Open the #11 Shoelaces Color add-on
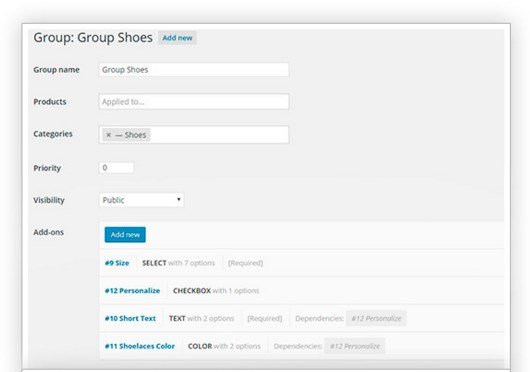This screenshot has height=372, width=530. click(x=140, y=346)
